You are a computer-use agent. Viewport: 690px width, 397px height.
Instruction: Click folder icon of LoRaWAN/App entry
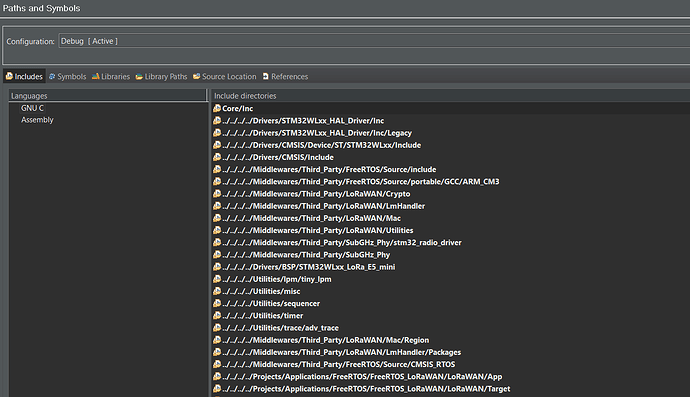tap(217, 376)
